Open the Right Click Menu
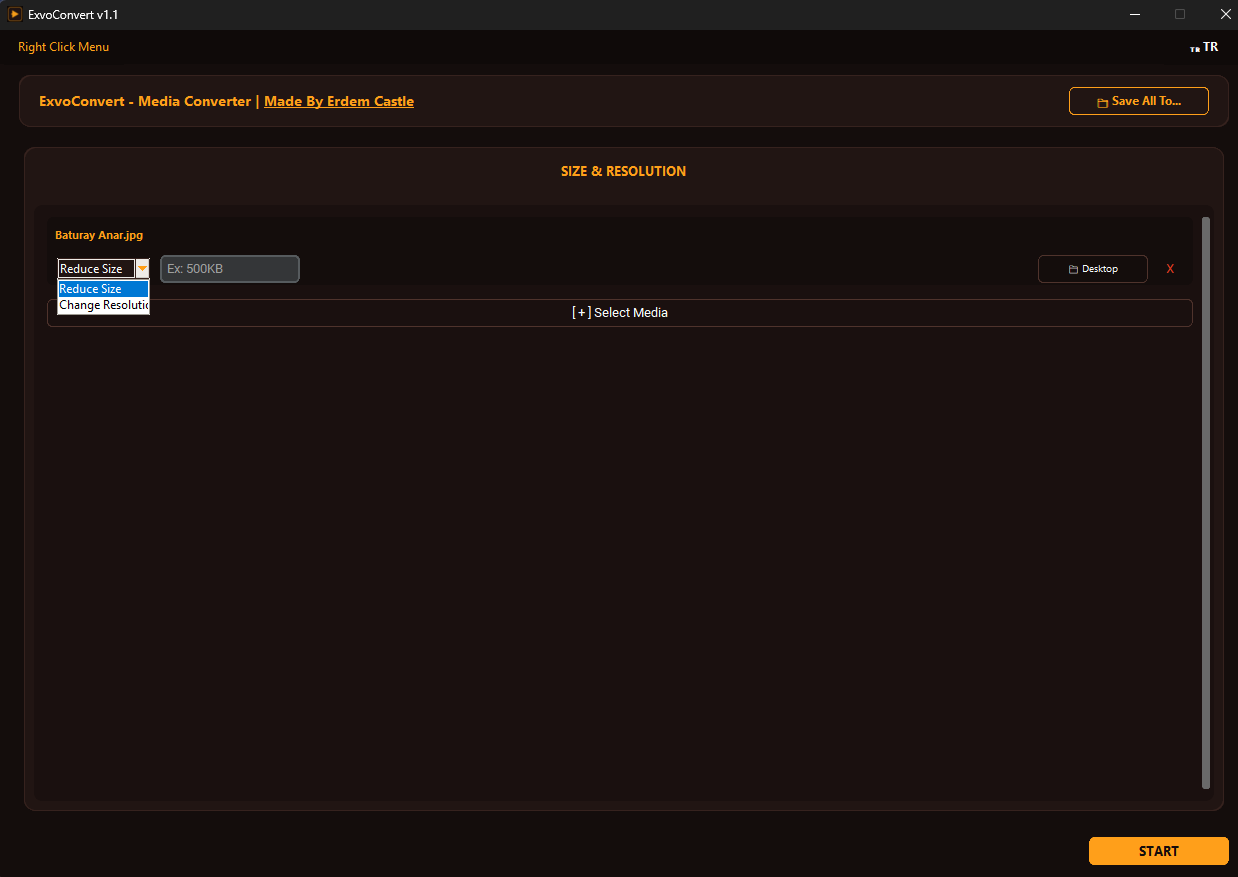Image resolution: width=1238 pixels, height=877 pixels. [x=64, y=47]
